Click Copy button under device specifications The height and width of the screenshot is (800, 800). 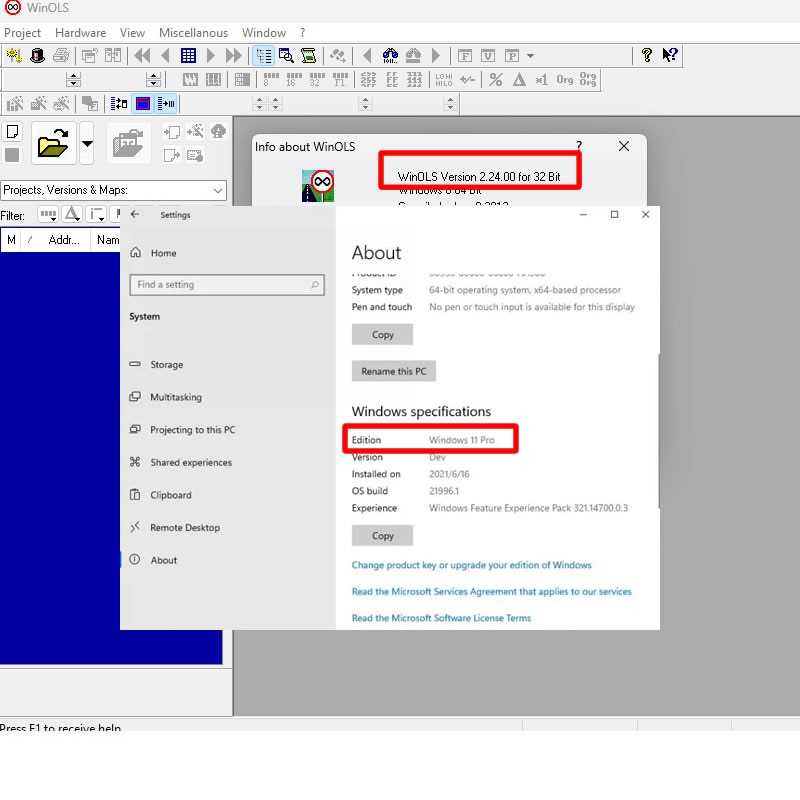(x=382, y=335)
